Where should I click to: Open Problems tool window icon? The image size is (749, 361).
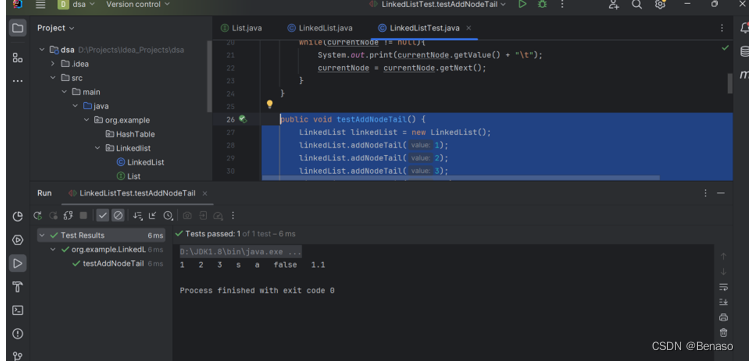[x=18, y=334]
